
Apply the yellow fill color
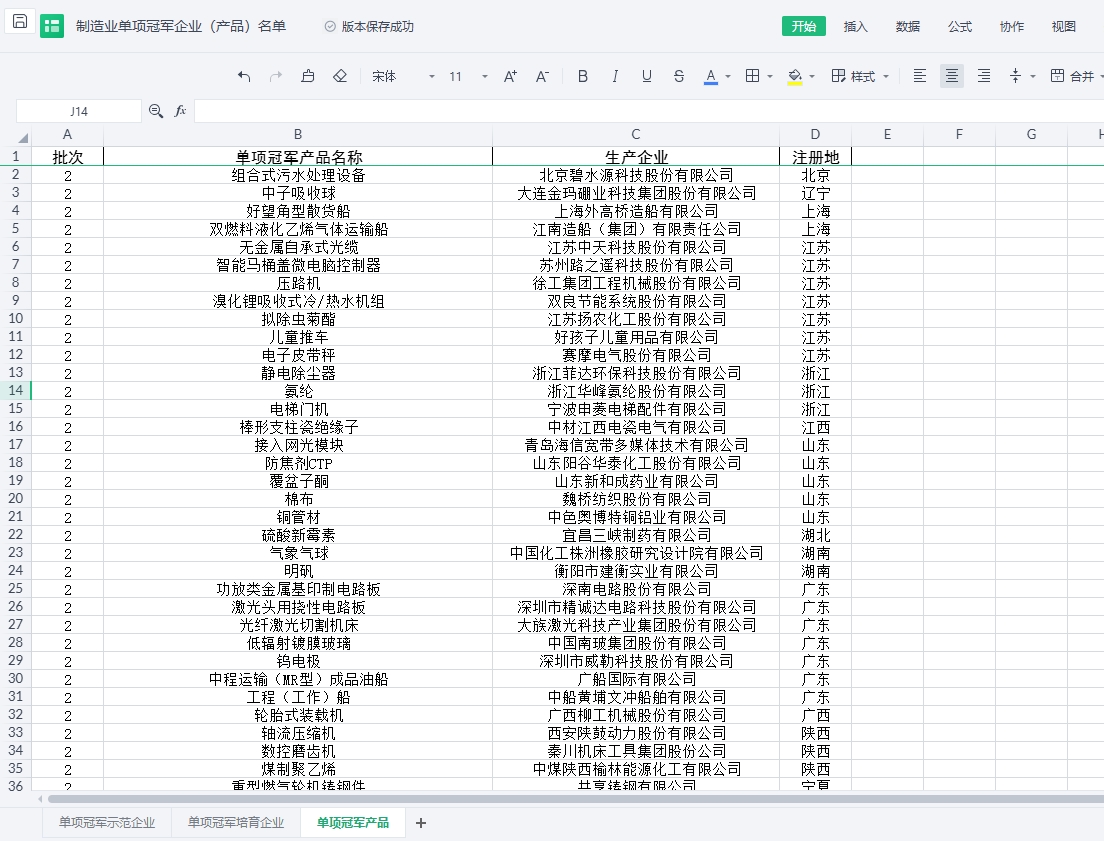click(x=795, y=76)
